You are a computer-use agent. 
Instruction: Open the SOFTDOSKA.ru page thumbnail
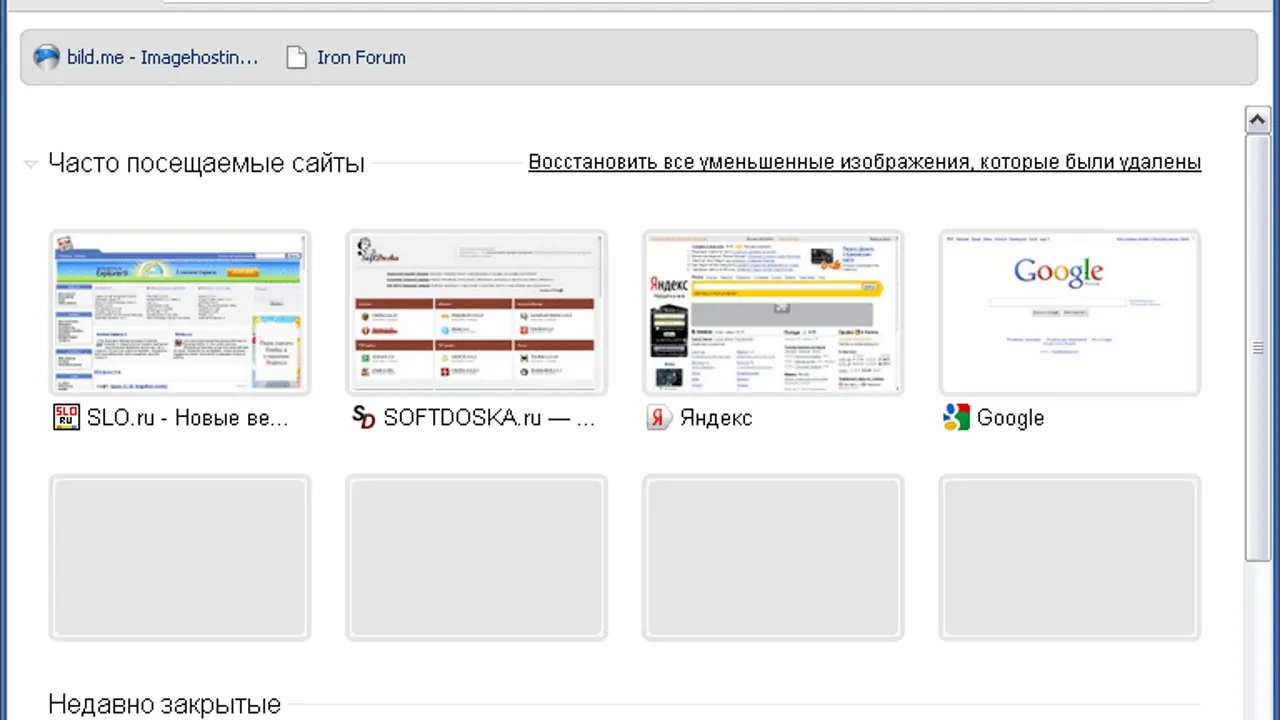pyautogui.click(x=476, y=313)
